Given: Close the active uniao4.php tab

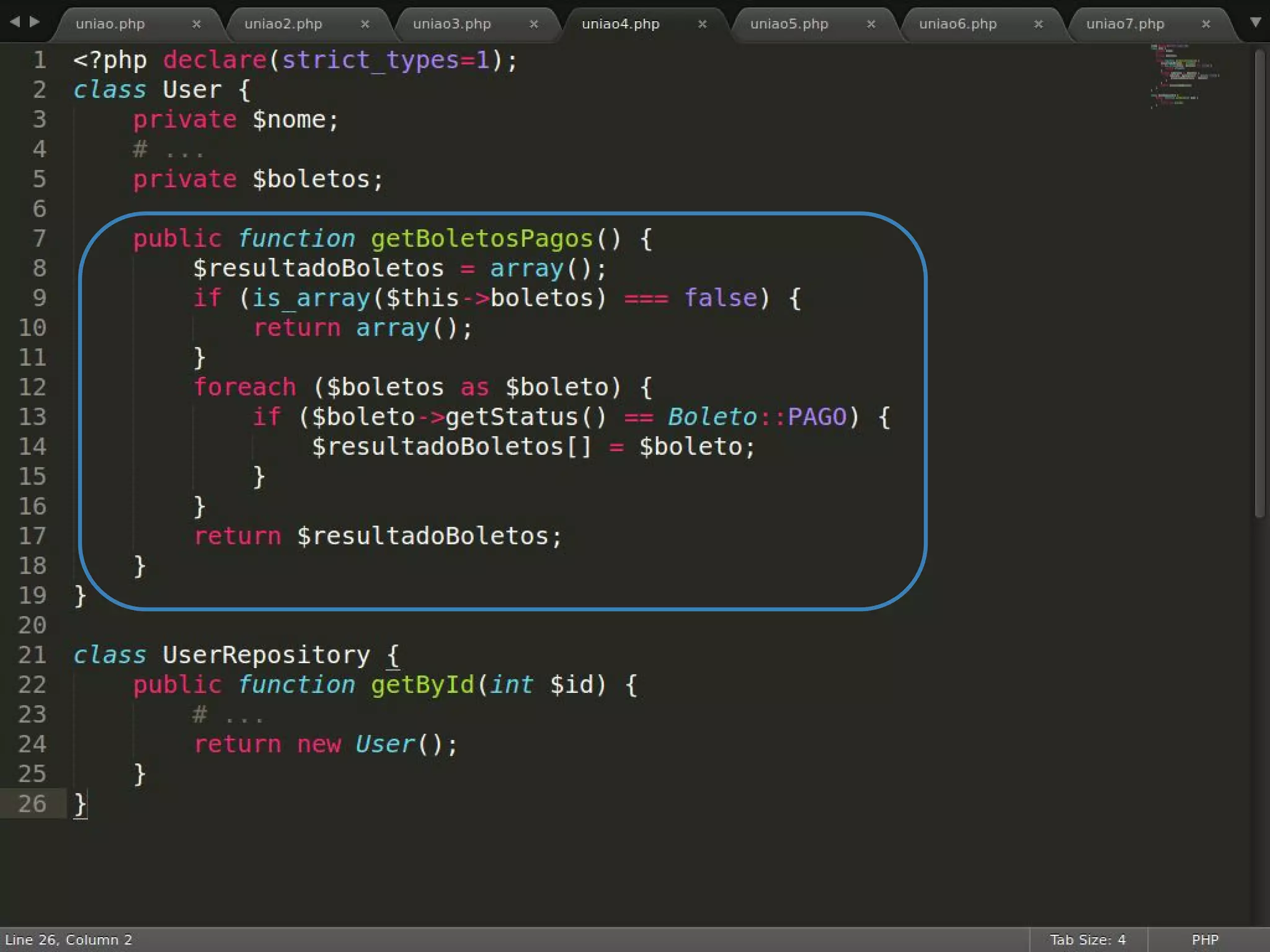Looking at the screenshot, I should [702, 24].
